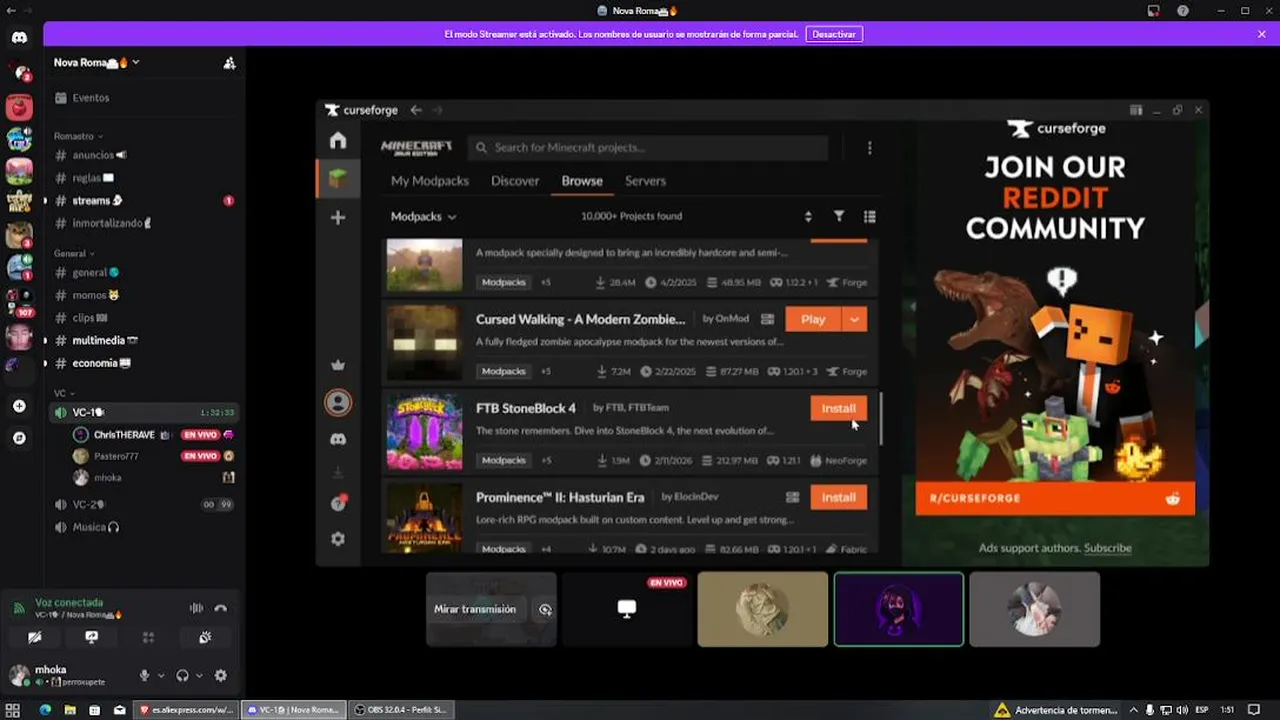Screen dimensions: 1280x720
Task: Open the filter funnel for modpacks
Action: [839, 216]
